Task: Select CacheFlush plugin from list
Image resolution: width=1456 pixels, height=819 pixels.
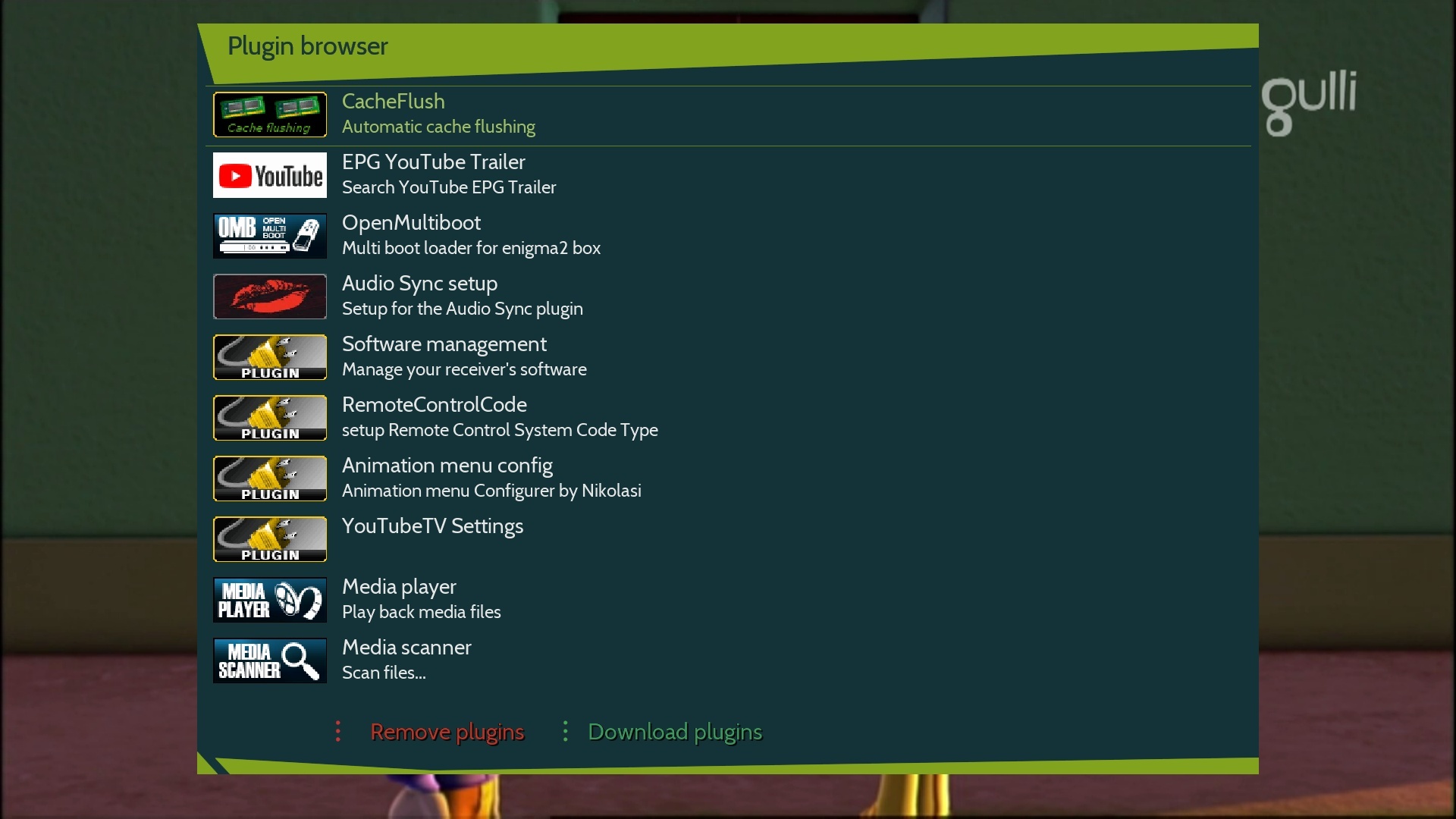Action: (x=728, y=113)
